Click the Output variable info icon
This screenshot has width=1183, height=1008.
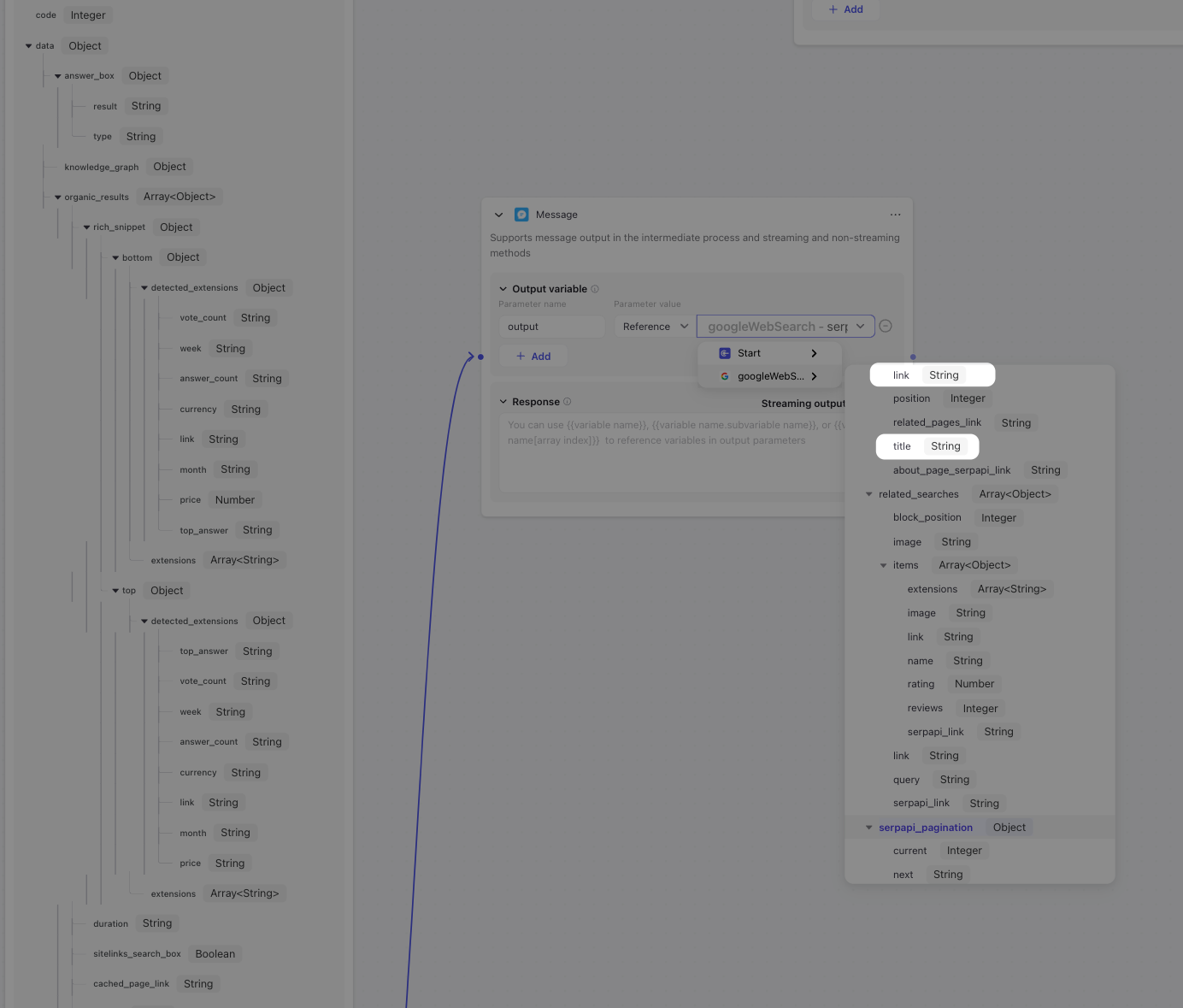point(595,289)
